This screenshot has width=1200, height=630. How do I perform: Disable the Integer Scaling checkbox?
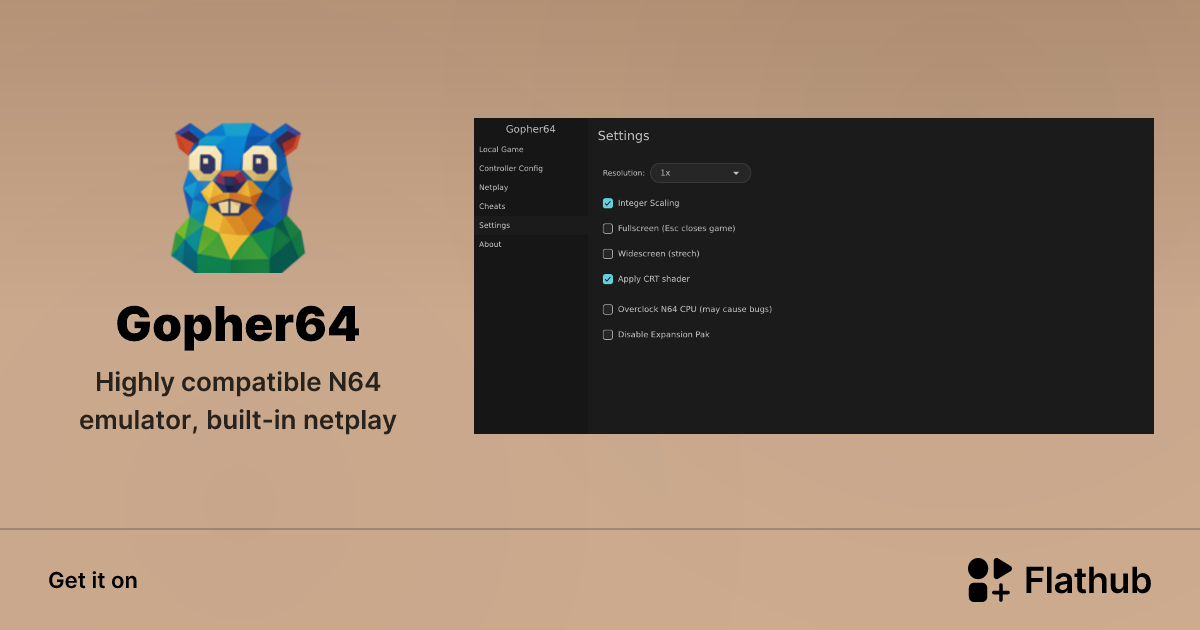coord(607,202)
